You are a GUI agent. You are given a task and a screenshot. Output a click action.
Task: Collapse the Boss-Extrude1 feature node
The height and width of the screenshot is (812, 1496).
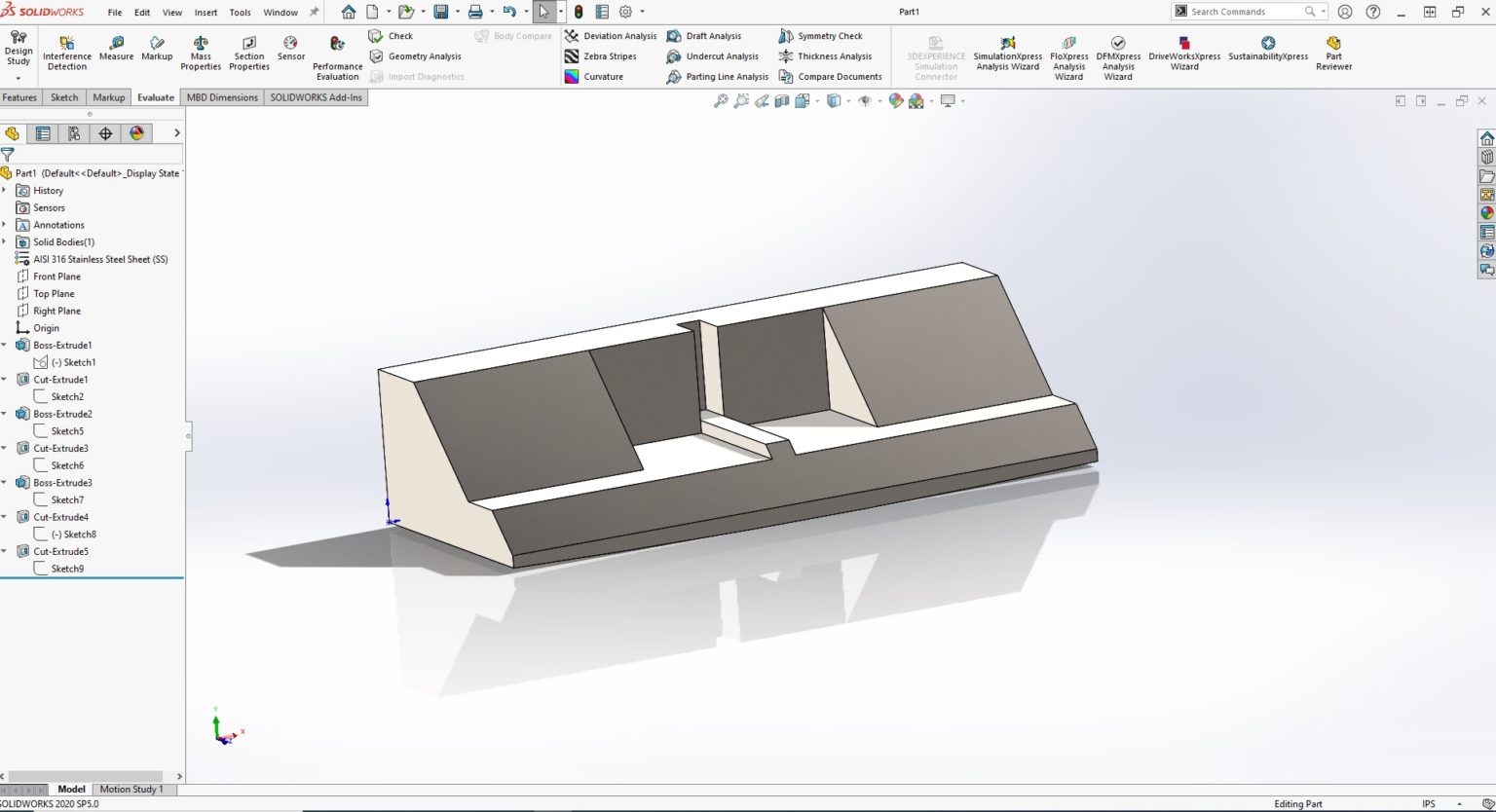[x=4, y=346]
